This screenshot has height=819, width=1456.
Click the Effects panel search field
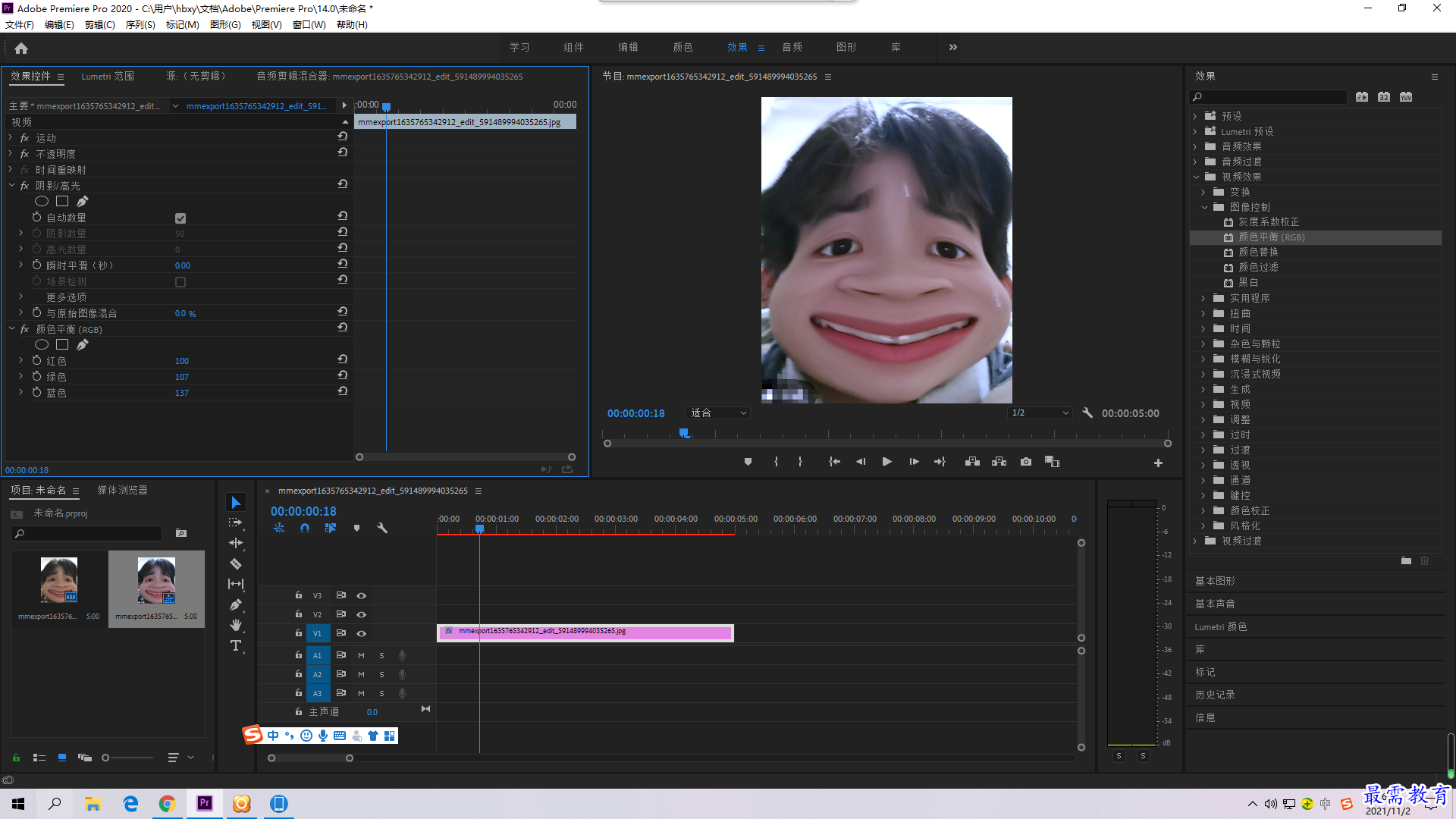[1268, 97]
